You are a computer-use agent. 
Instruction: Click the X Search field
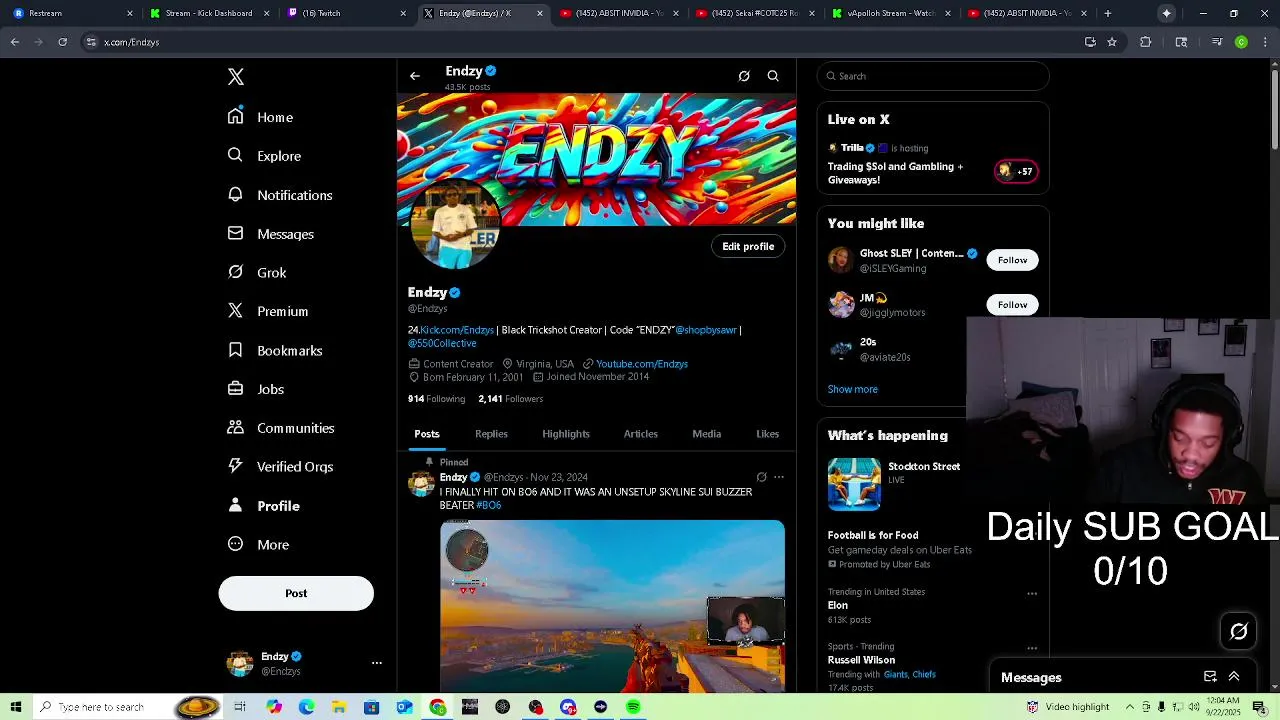(933, 76)
